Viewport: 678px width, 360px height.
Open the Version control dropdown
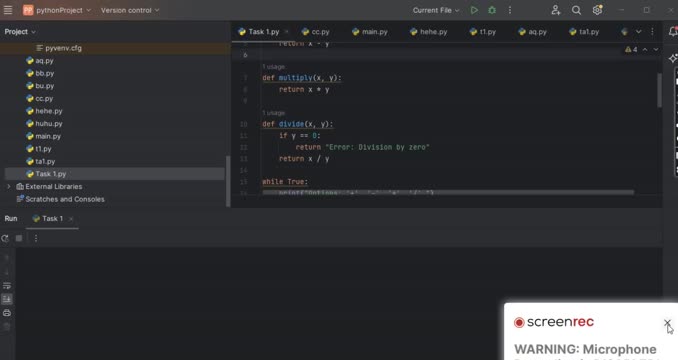point(130,10)
